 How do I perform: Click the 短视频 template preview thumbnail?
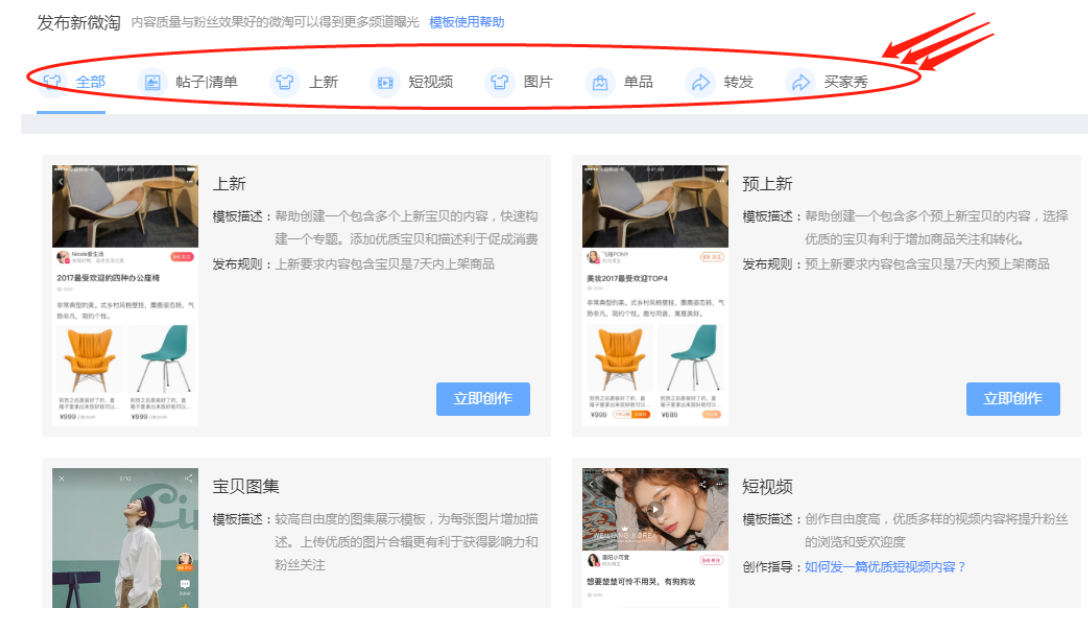[655, 538]
